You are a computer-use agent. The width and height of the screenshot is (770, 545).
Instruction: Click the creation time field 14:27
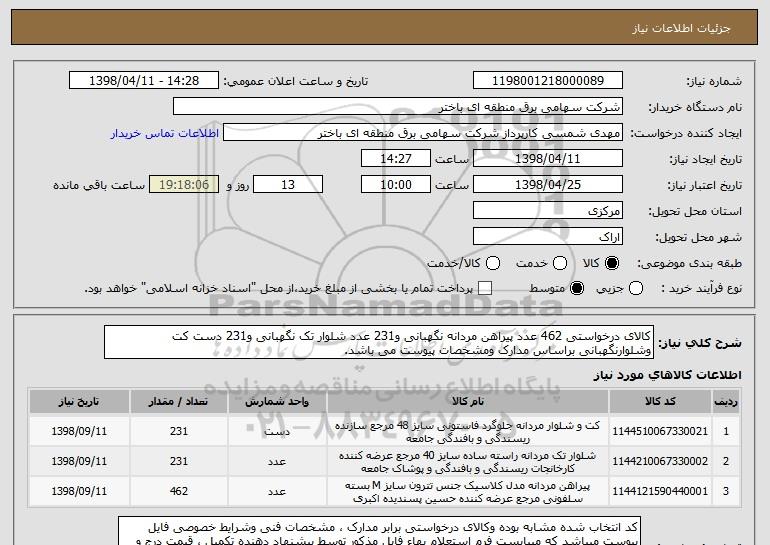[x=396, y=159]
